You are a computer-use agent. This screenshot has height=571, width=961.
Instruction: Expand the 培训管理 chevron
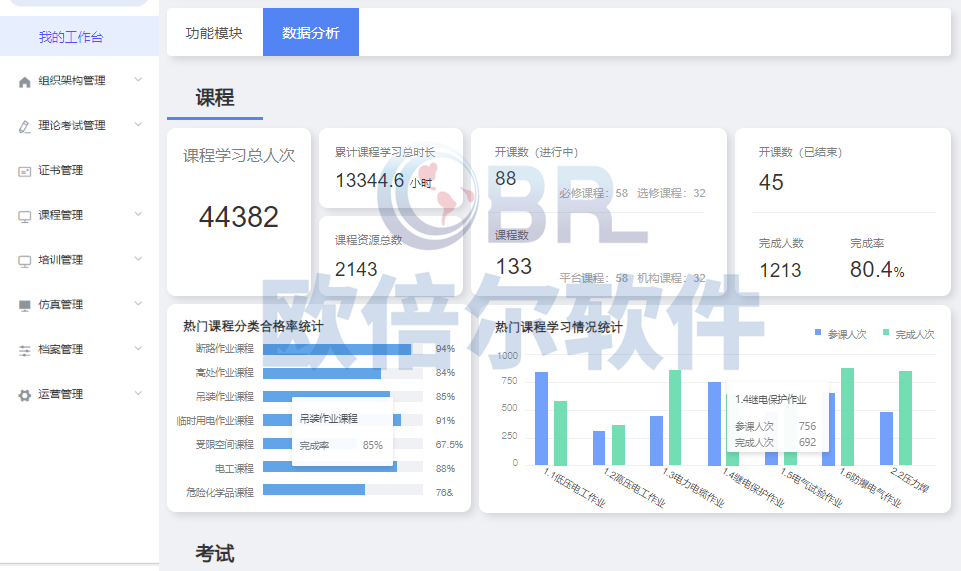pyautogui.click(x=138, y=259)
